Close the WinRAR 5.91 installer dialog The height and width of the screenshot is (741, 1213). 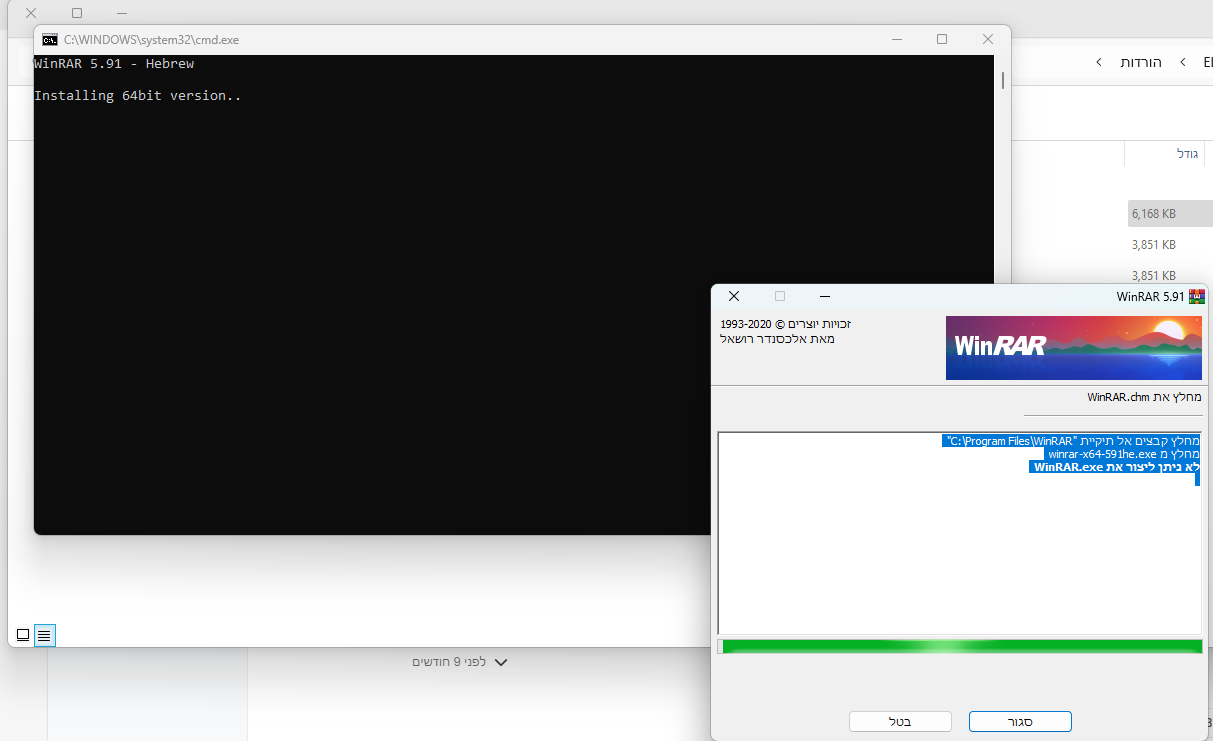coord(734,296)
